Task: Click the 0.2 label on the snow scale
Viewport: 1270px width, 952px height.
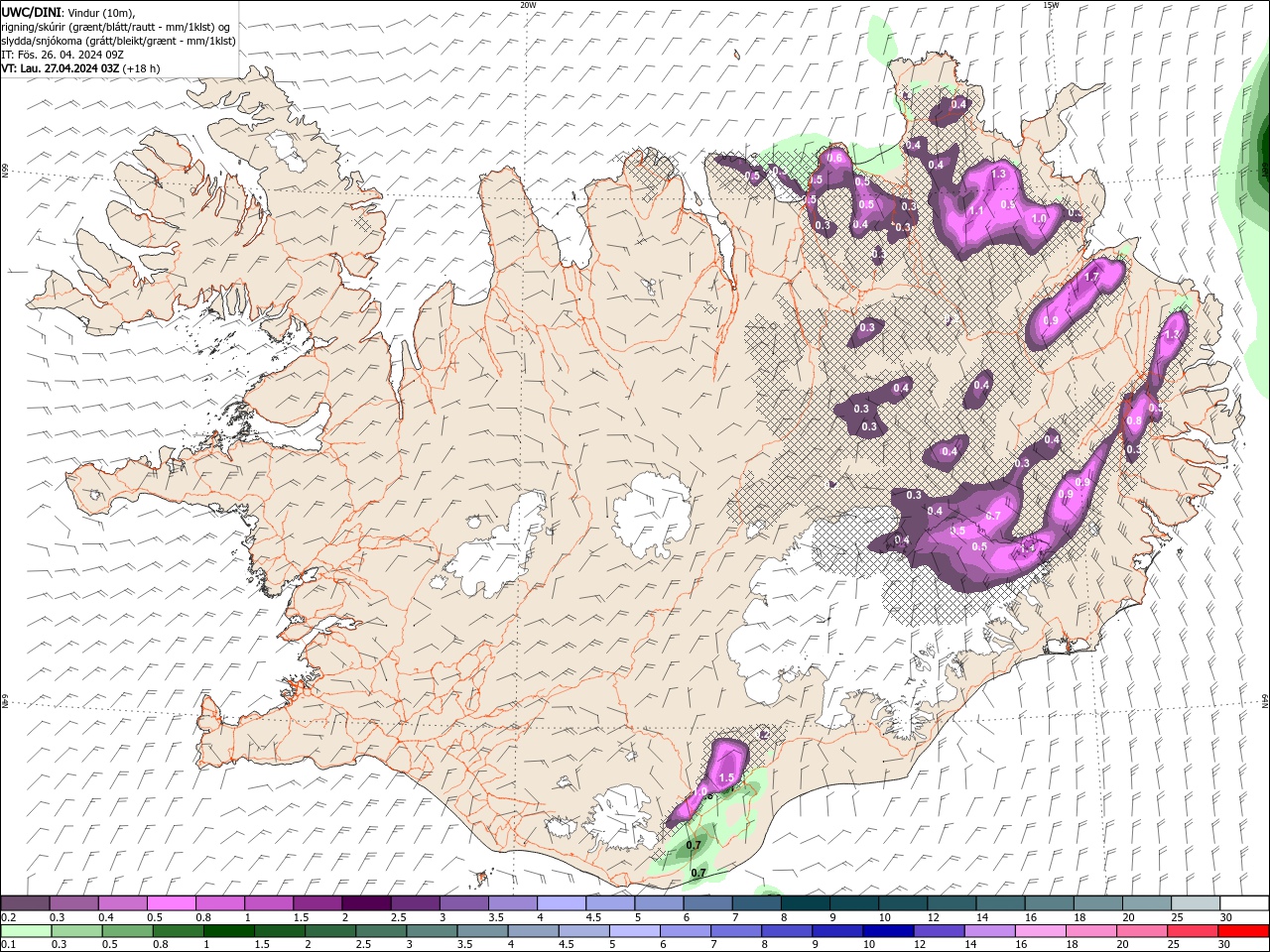Action: pyautogui.click(x=8, y=917)
